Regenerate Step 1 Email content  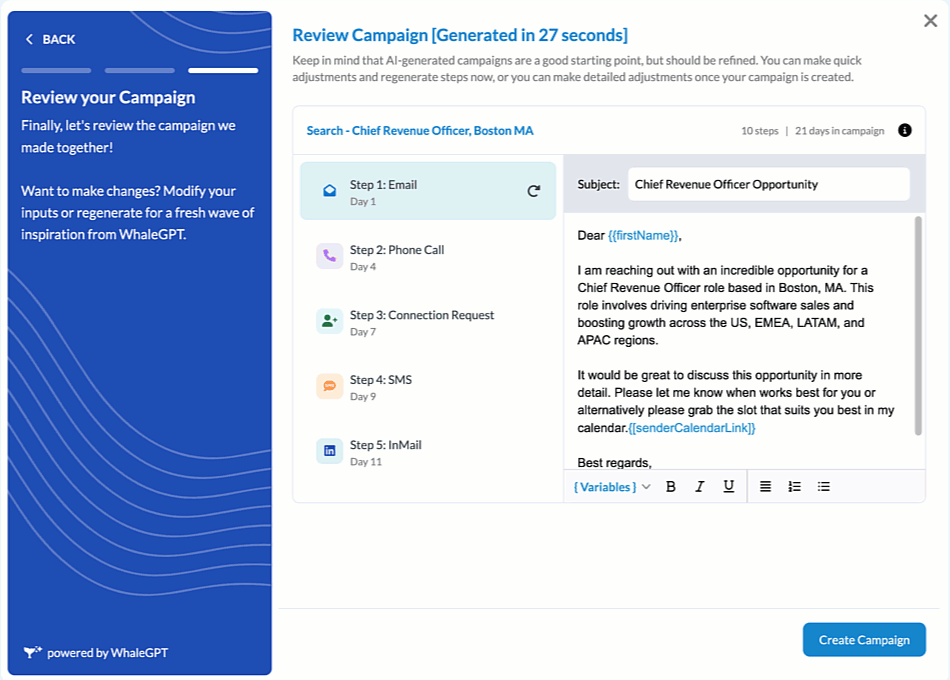click(533, 192)
